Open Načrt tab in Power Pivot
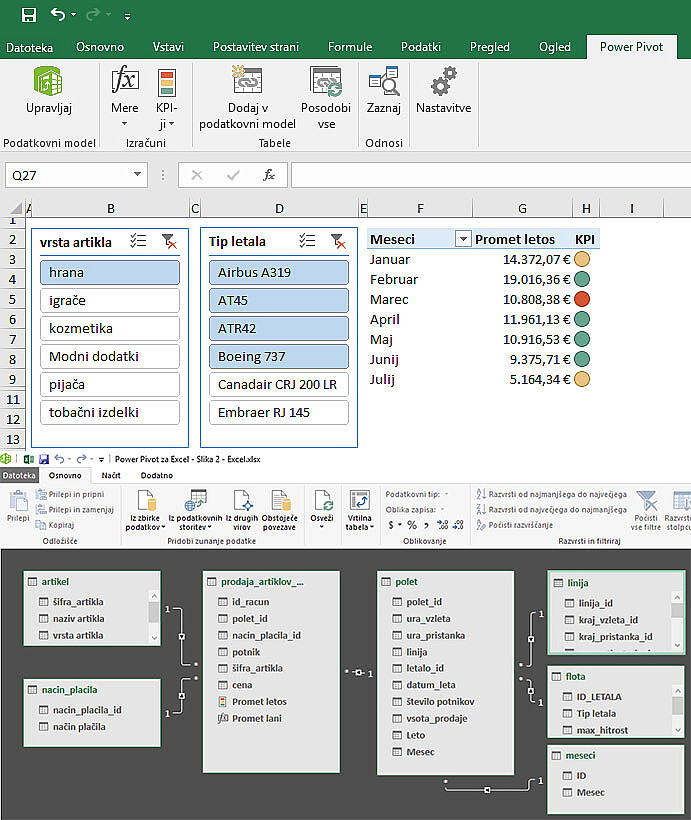This screenshot has height=820, width=691. coord(111,475)
